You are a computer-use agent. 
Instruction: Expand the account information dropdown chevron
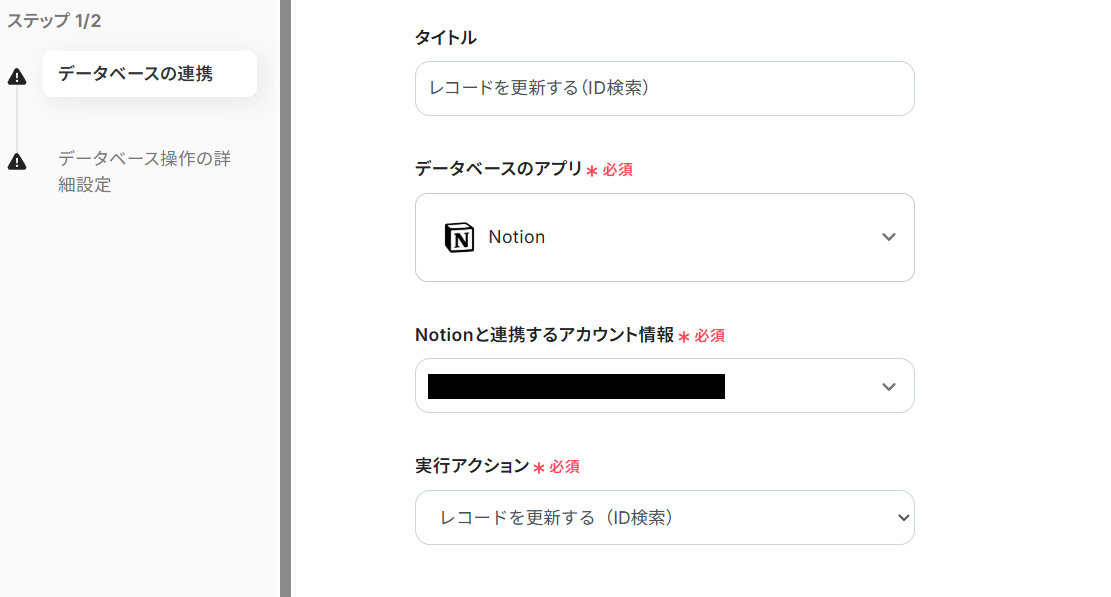888,386
